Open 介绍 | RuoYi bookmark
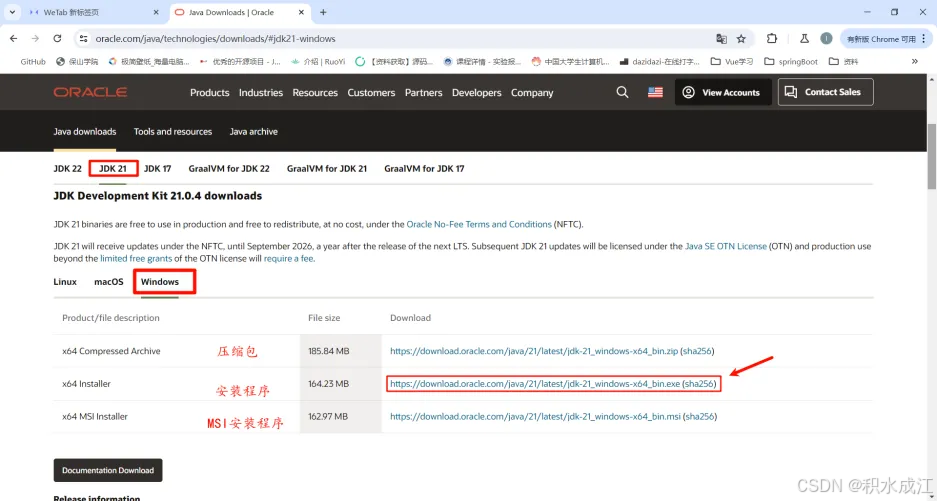 point(318,62)
